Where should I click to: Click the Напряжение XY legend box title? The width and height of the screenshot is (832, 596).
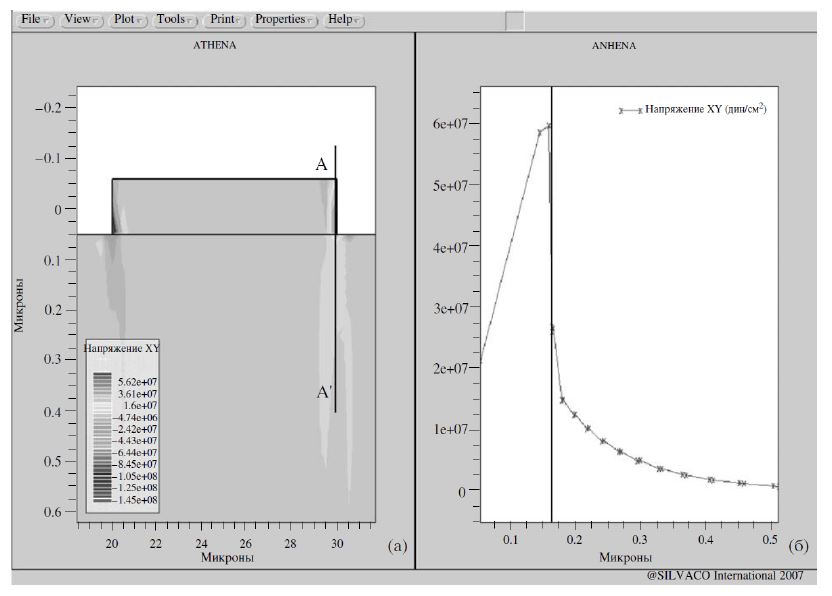[x=121, y=348]
